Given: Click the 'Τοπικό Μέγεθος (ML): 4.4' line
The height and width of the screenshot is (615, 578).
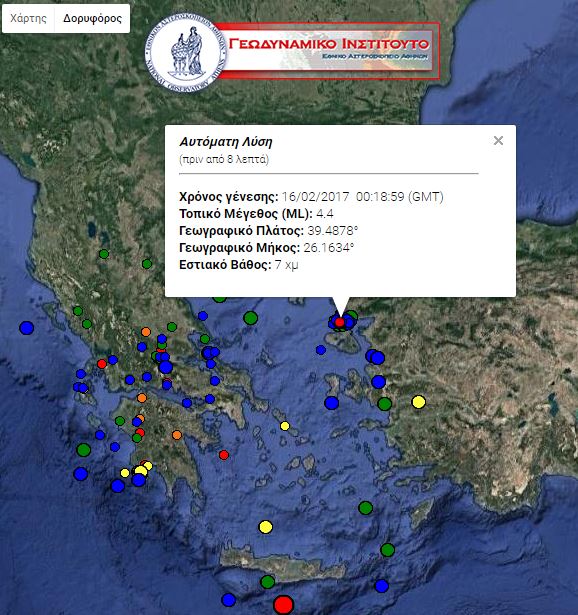Looking at the screenshot, I should (x=256, y=214).
